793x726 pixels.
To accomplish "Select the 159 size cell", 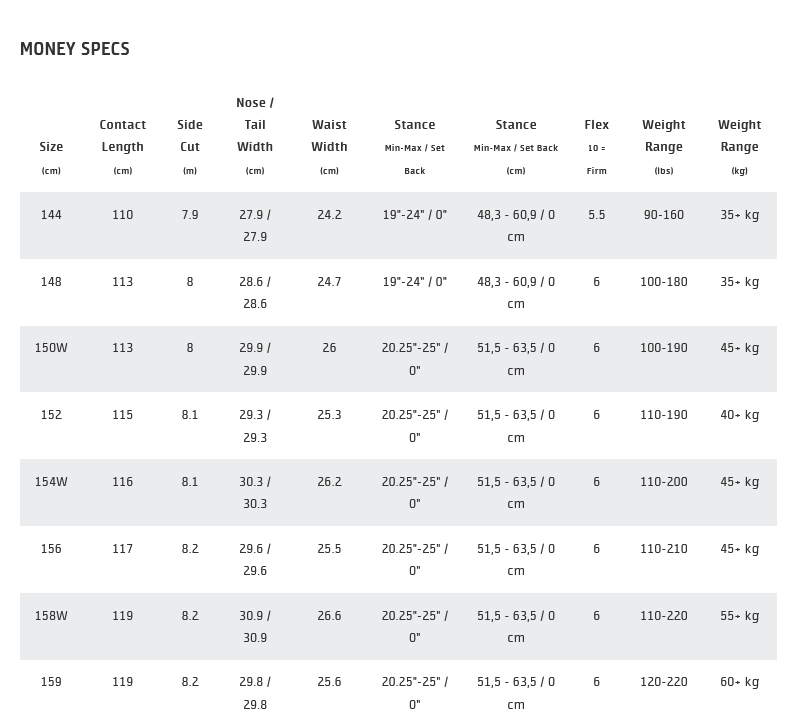I will tap(51, 682).
